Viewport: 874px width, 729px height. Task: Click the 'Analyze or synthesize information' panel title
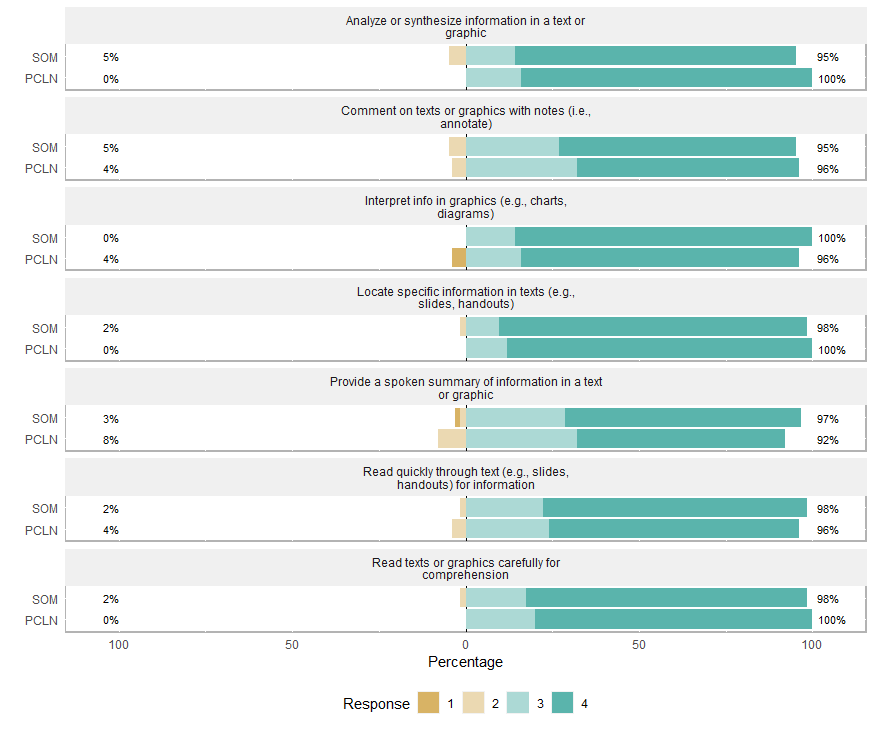(466, 26)
